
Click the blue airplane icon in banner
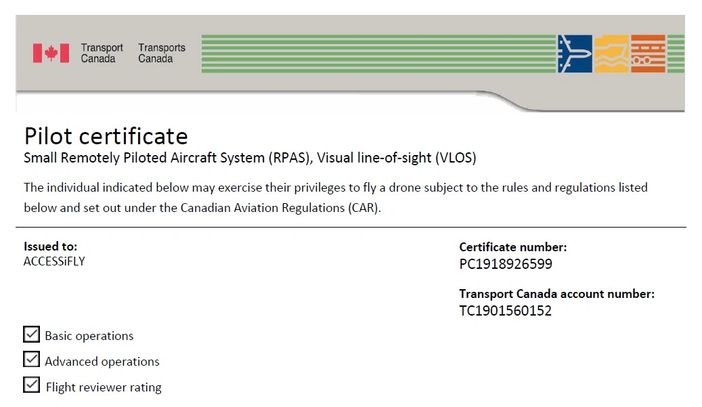click(x=574, y=53)
